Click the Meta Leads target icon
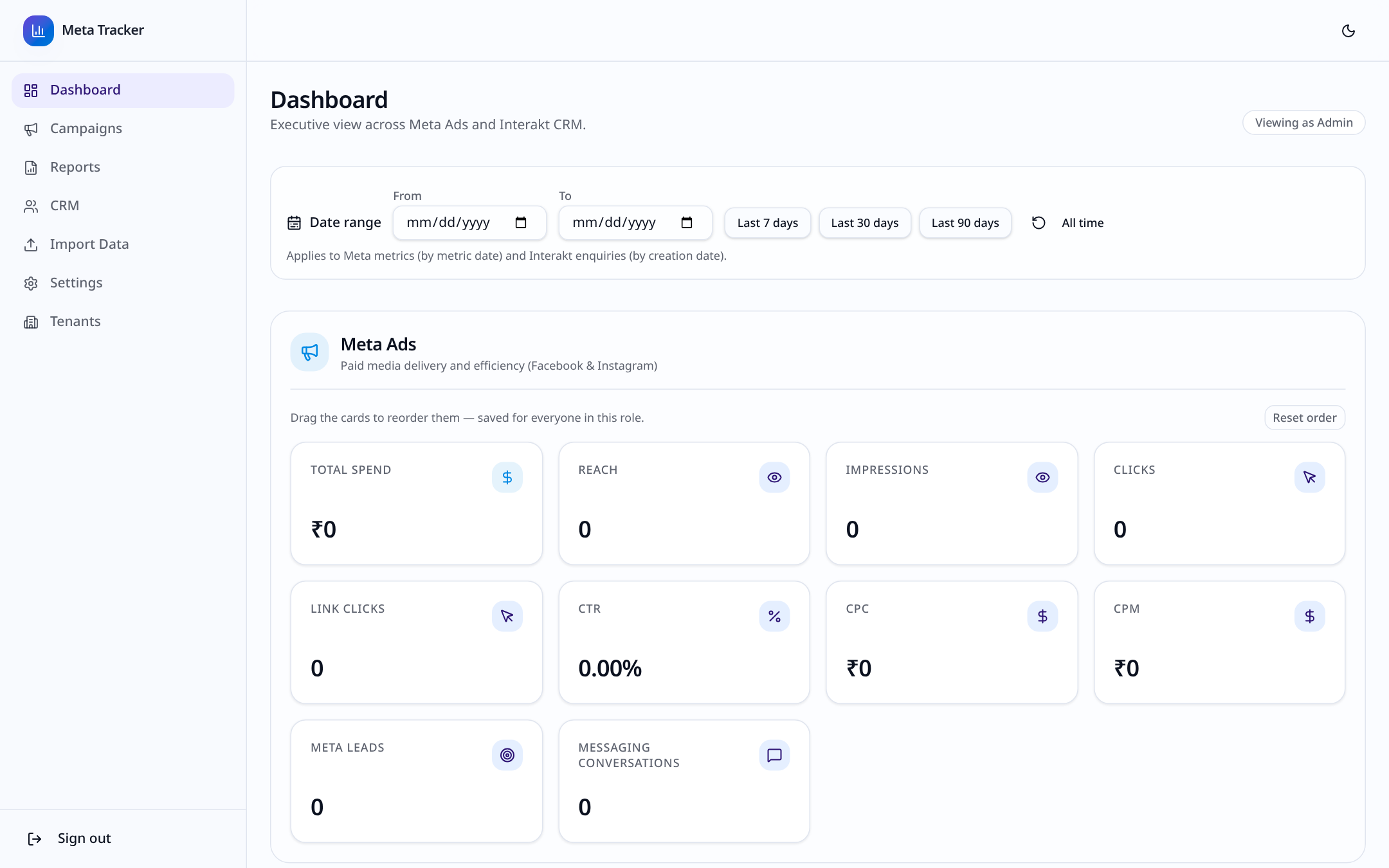The image size is (1389, 868). point(507,755)
